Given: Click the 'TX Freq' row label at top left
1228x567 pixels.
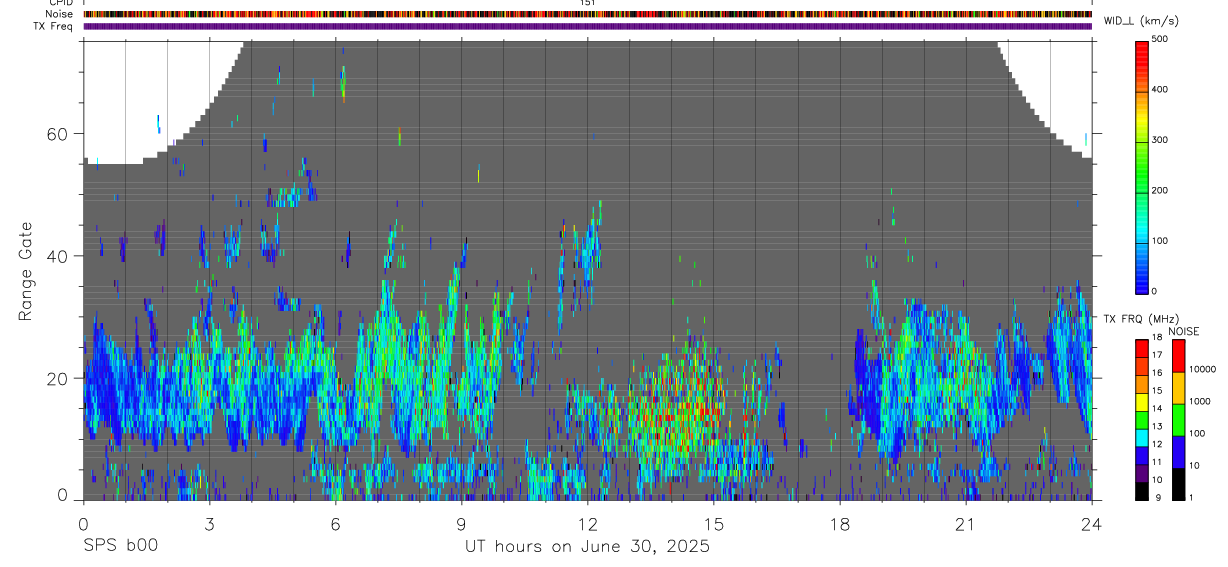Looking at the screenshot, I should point(54,26).
